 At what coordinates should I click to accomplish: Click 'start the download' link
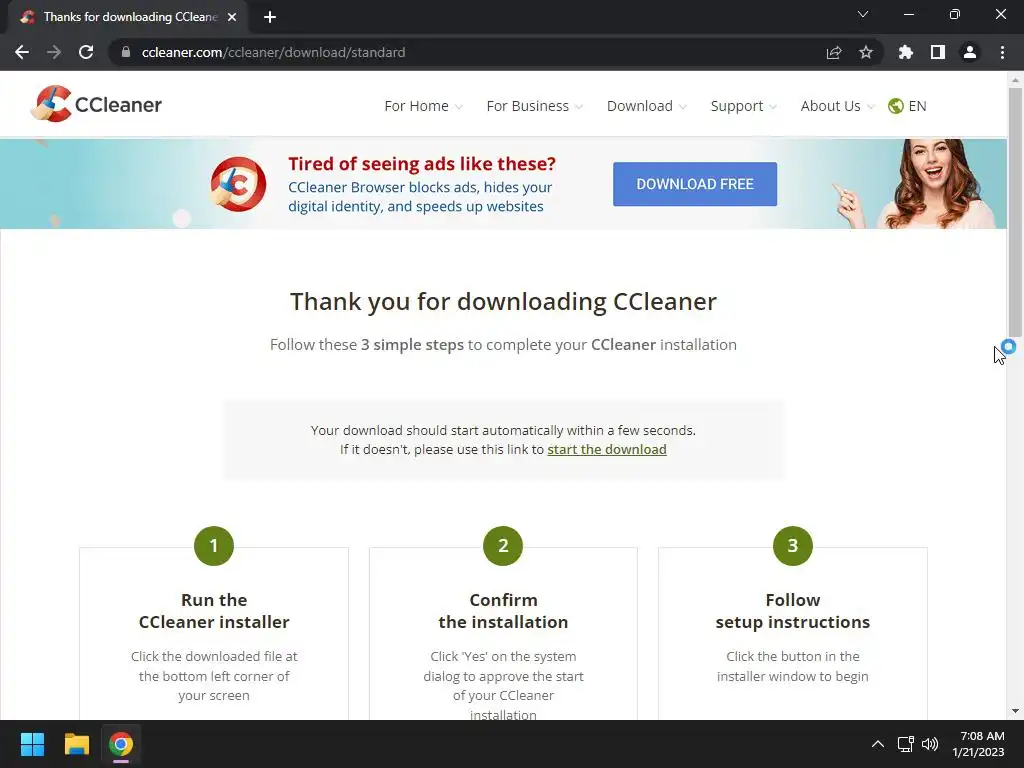[x=607, y=449]
